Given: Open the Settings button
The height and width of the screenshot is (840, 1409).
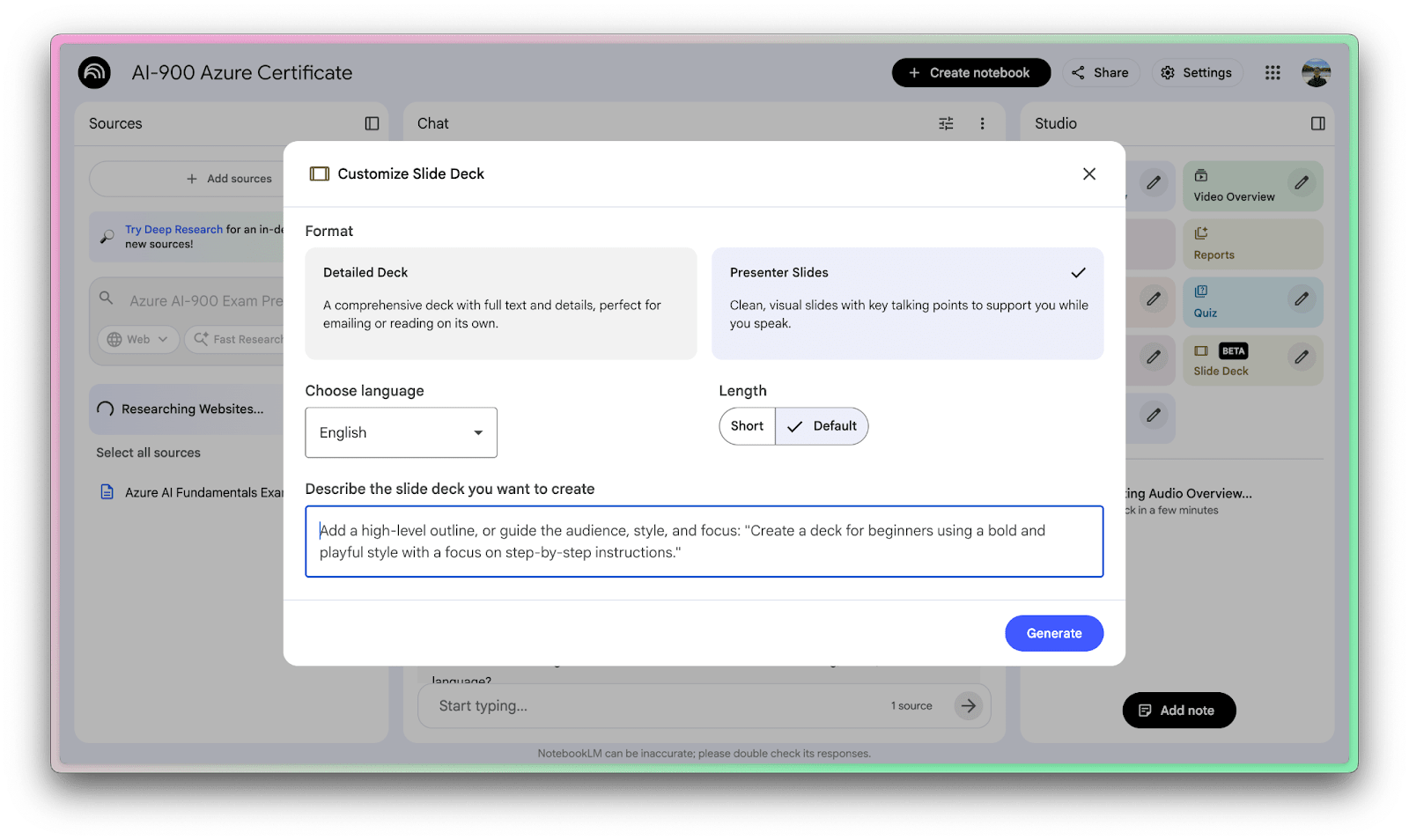Looking at the screenshot, I should pyautogui.click(x=1197, y=72).
